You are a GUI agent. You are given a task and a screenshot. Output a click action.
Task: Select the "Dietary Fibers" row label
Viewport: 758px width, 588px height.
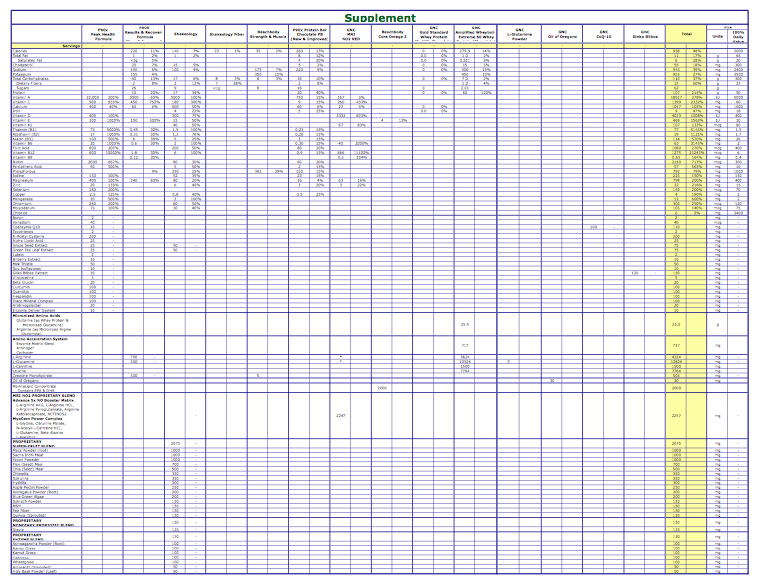pyautogui.click(x=29, y=83)
